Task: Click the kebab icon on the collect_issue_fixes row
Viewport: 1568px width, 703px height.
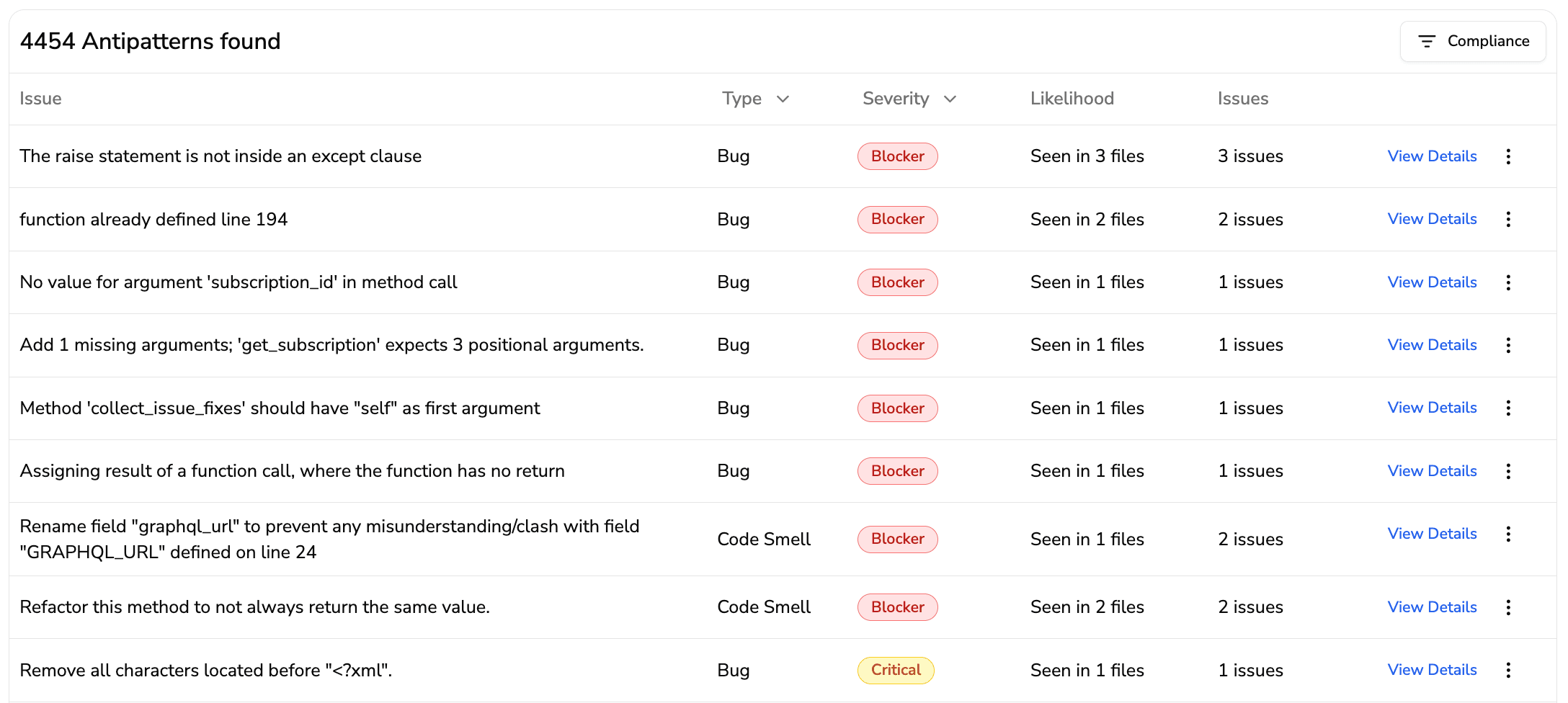Action: pyautogui.click(x=1508, y=408)
